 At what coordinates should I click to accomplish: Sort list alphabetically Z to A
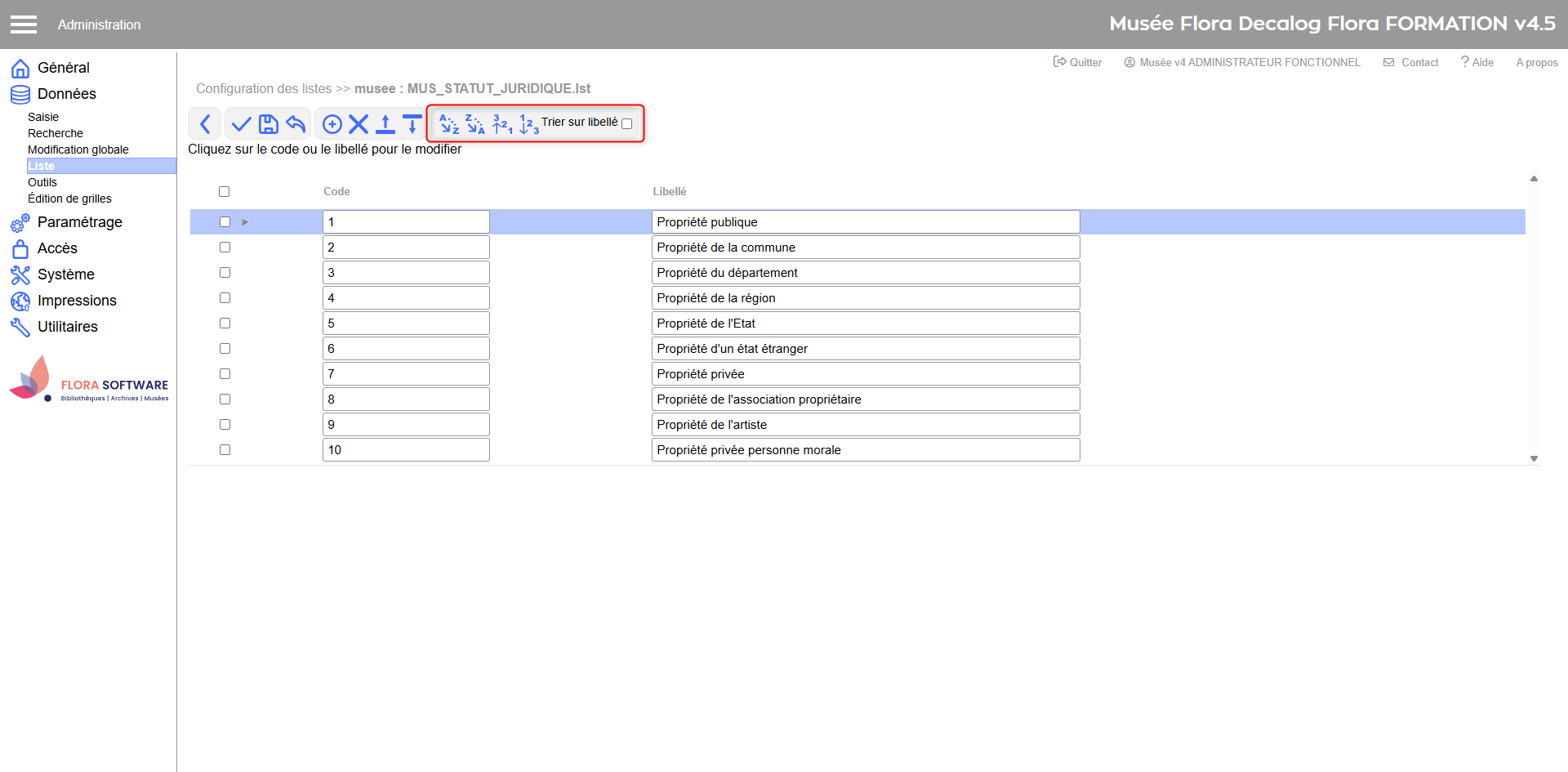(475, 124)
